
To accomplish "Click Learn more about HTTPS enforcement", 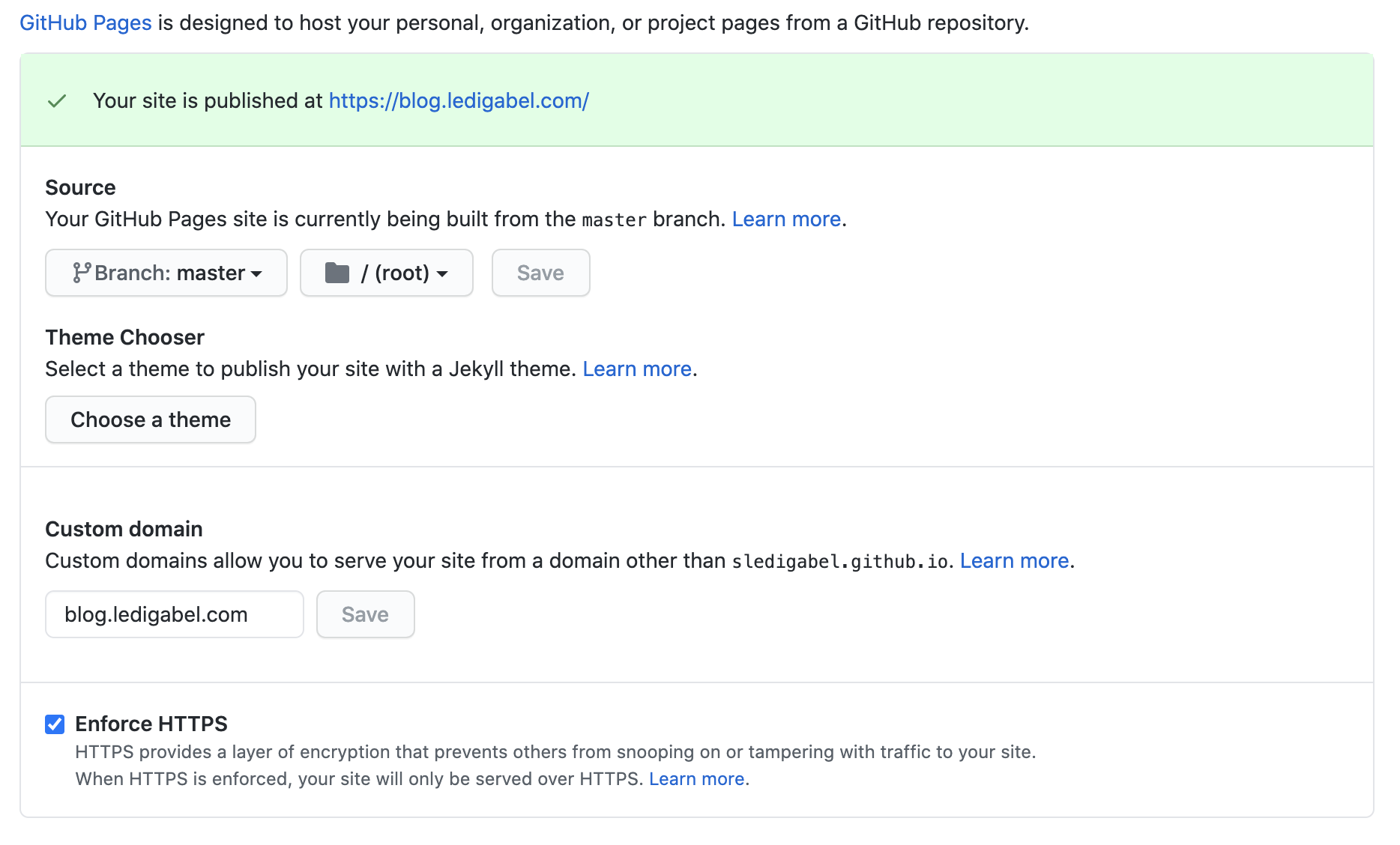I will (x=696, y=778).
